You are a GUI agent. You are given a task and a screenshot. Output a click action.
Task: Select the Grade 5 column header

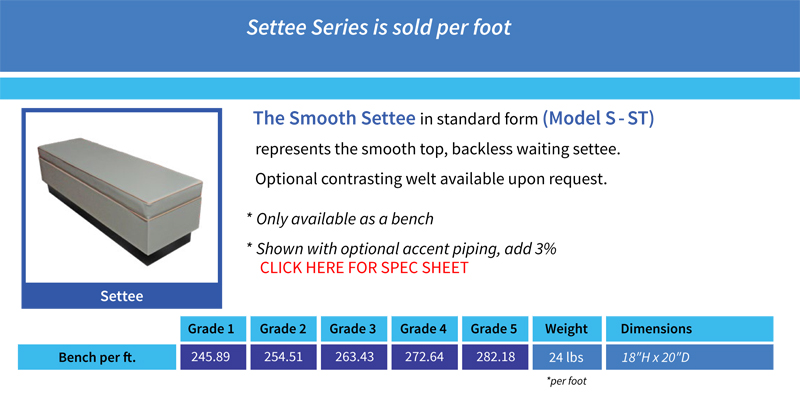tap(495, 329)
